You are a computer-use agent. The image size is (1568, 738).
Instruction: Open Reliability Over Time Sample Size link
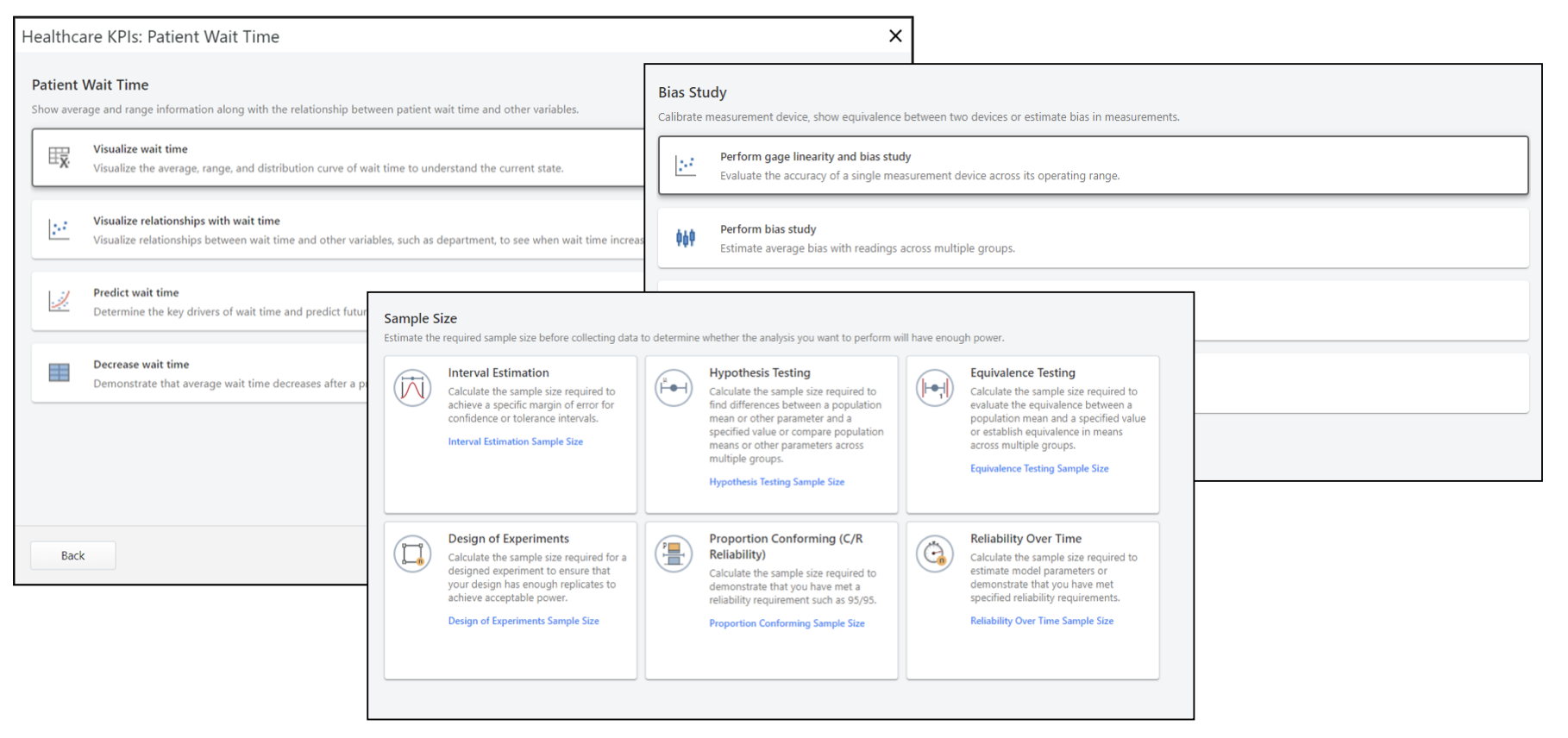pyautogui.click(x=1042, y=621)
